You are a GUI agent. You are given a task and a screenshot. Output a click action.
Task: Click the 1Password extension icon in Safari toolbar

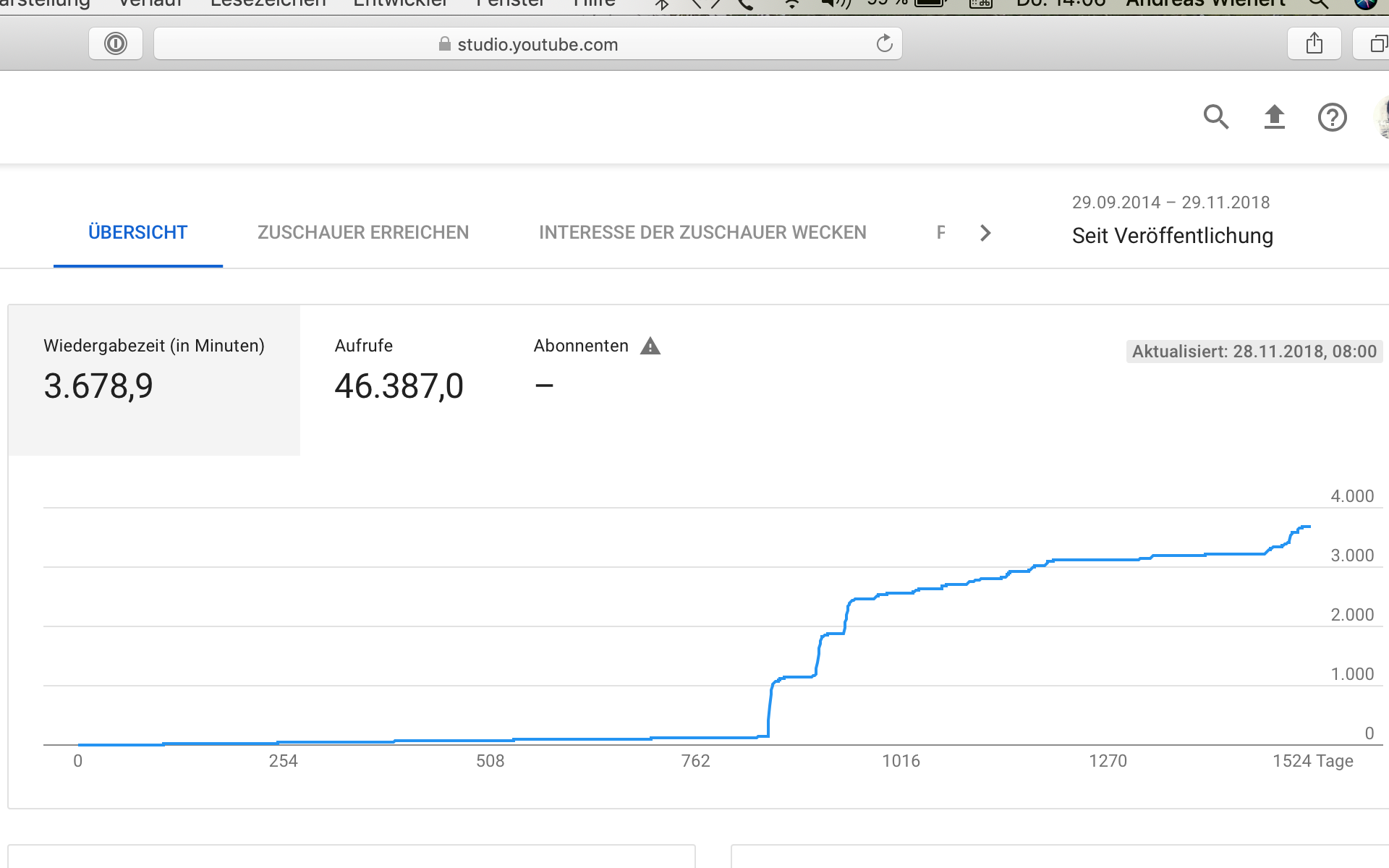click(x=116, y=44)
